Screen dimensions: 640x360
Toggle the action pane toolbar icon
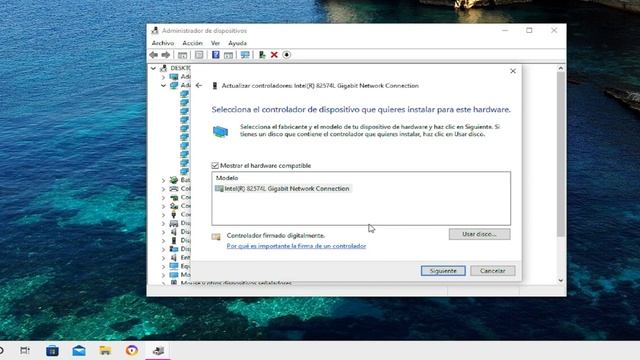[228, 55]
